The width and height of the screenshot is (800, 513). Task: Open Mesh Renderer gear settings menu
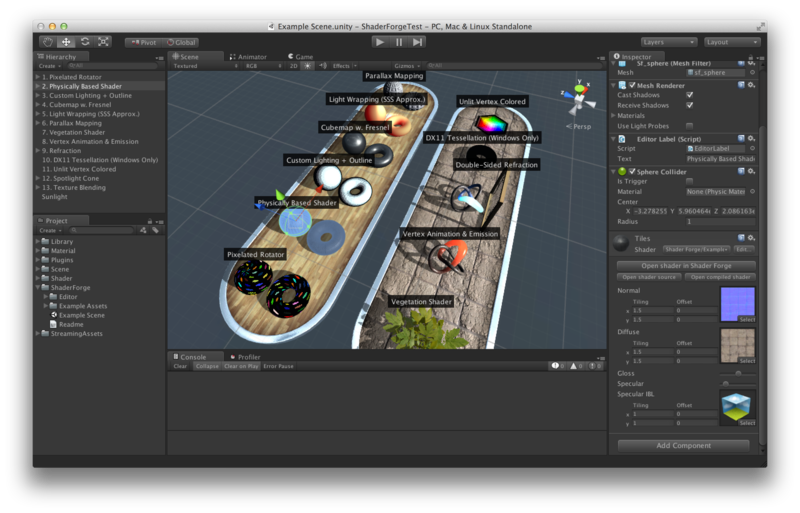[x=752, y=85]
